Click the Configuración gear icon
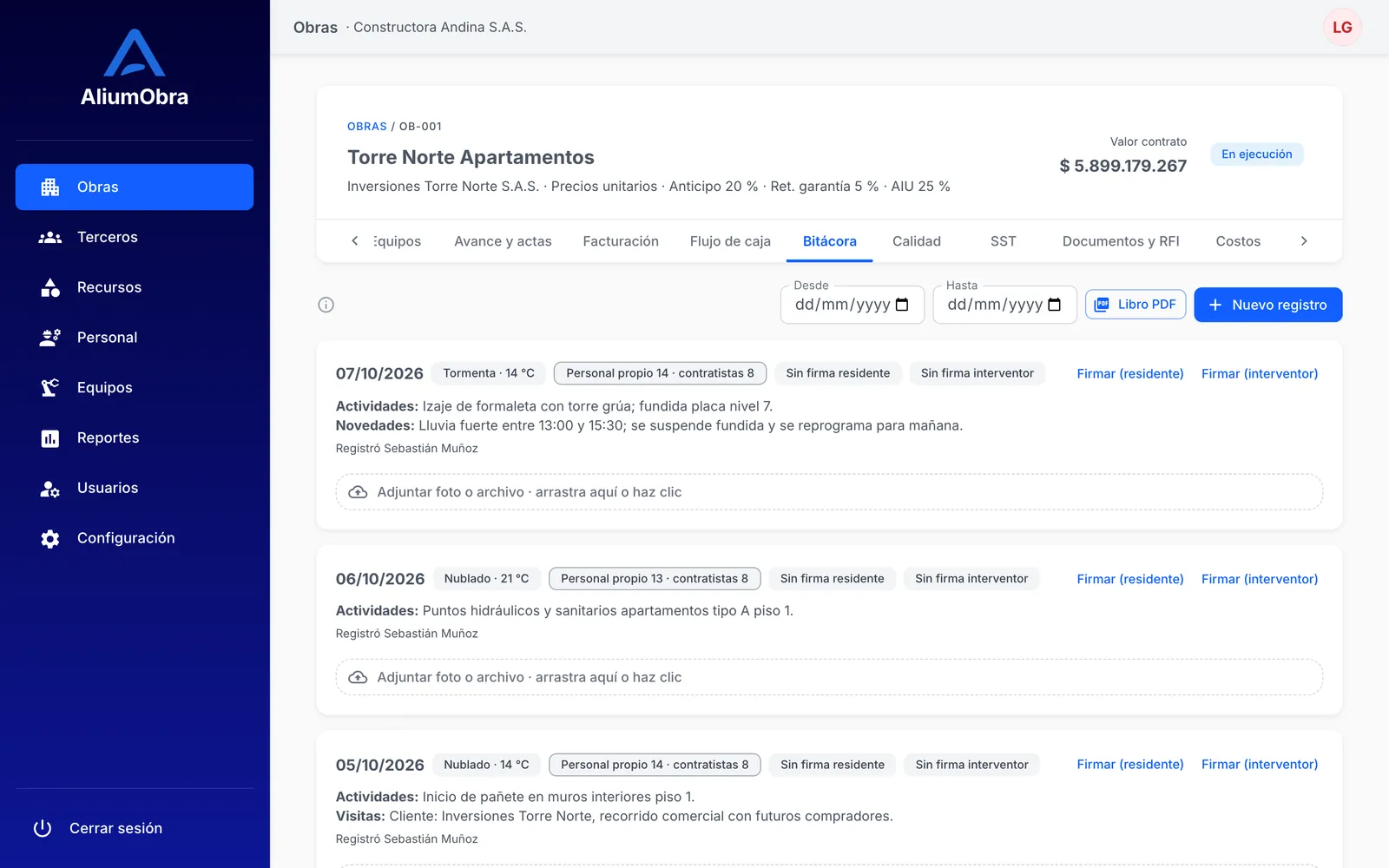 [50, 538]
